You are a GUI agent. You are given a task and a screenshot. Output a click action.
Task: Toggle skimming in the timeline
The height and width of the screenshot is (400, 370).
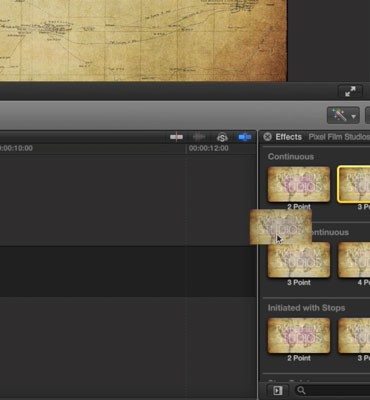[176, 137]
